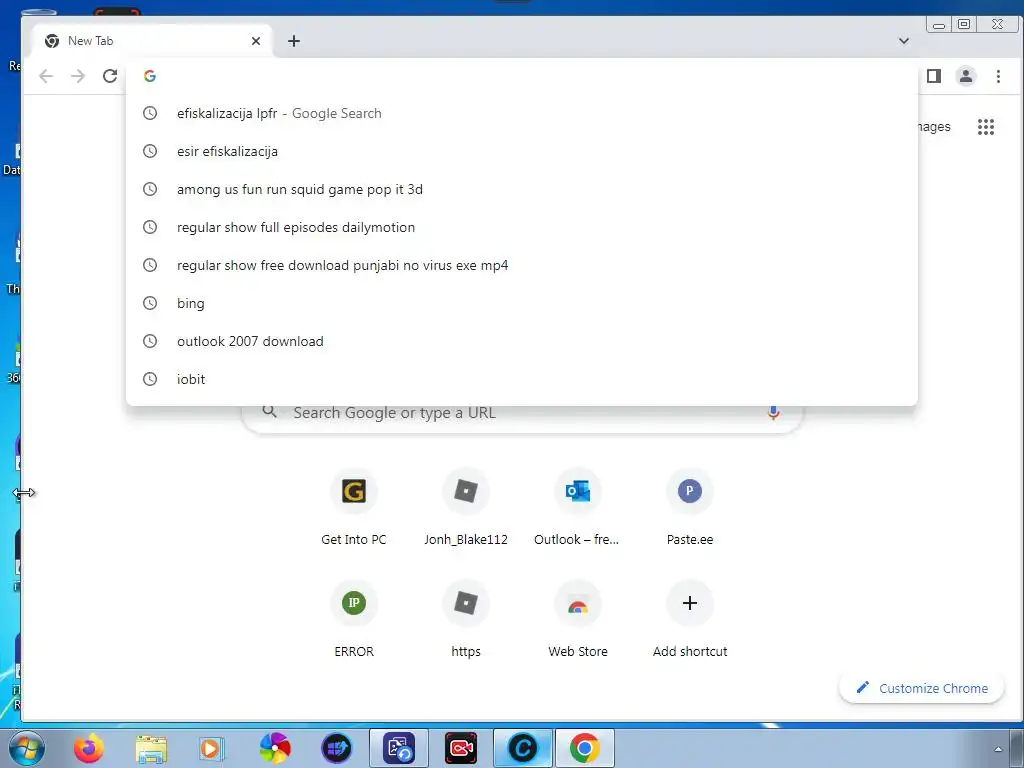Pick 'regular show free download punjabi' suggestion
The width and height of the screenshot is (1024, 768).
[522, 265]
